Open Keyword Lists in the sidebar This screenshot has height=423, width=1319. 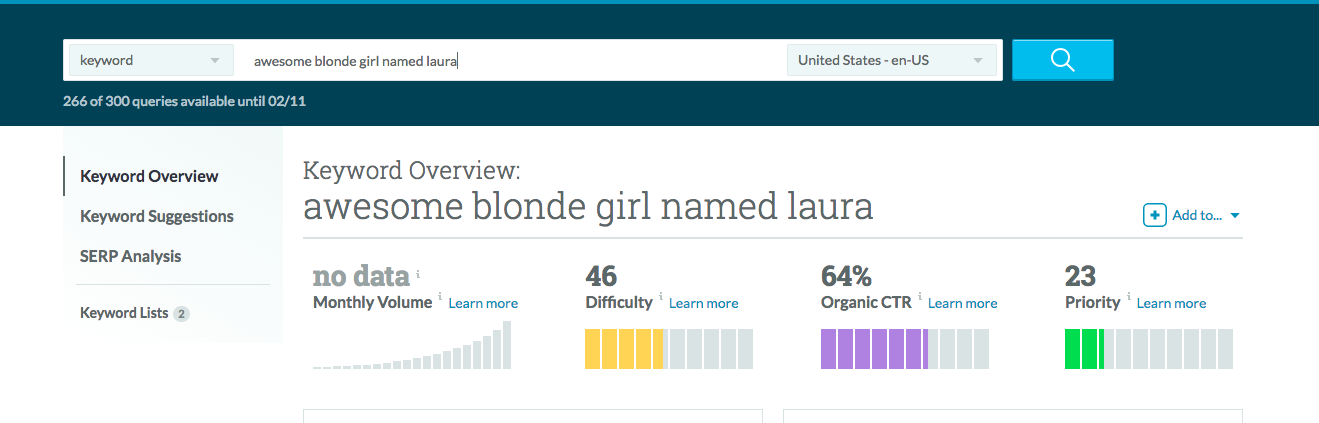click(124, 313)
